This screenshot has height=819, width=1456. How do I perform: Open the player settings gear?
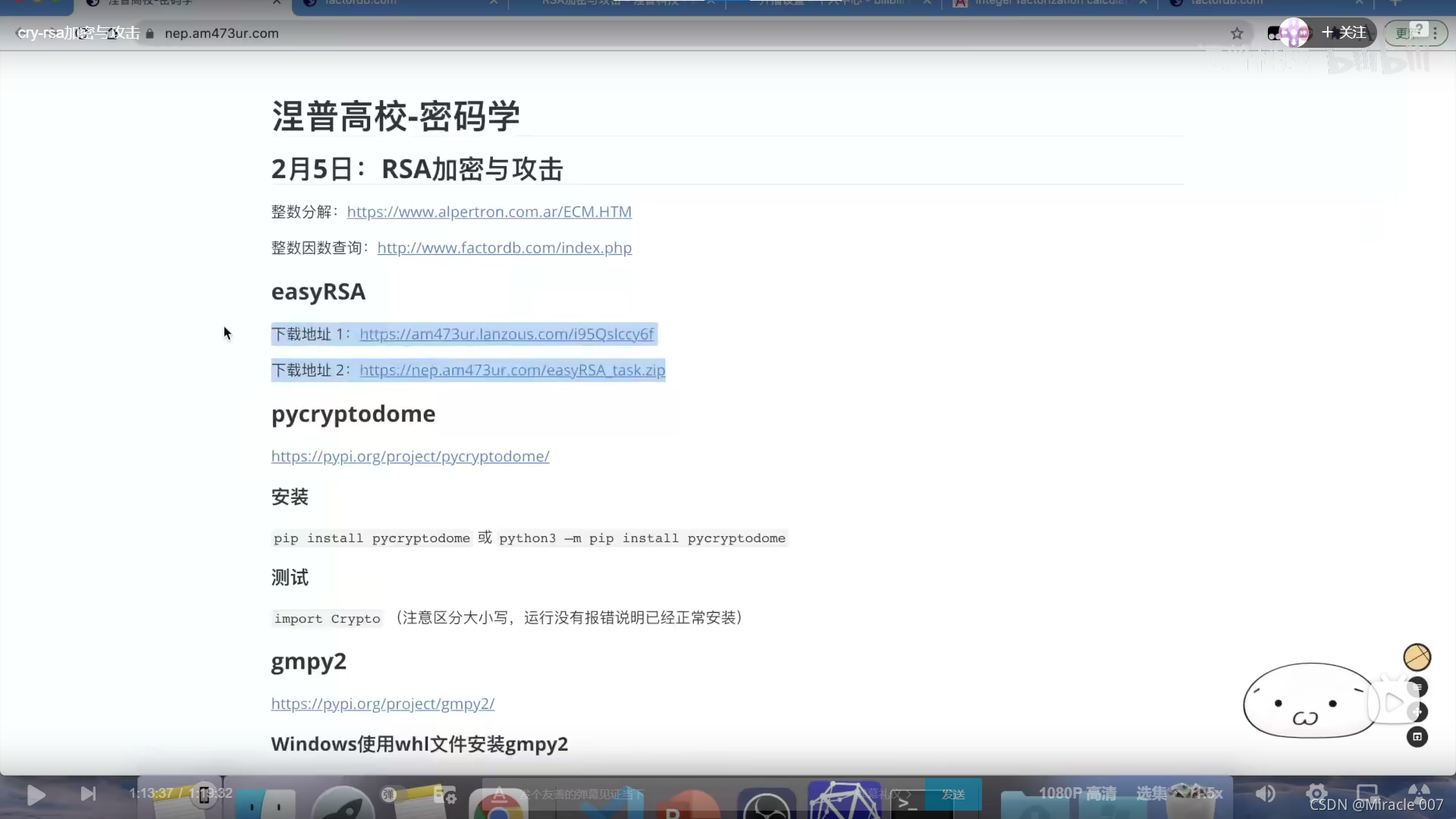(x=1316, y=793)
